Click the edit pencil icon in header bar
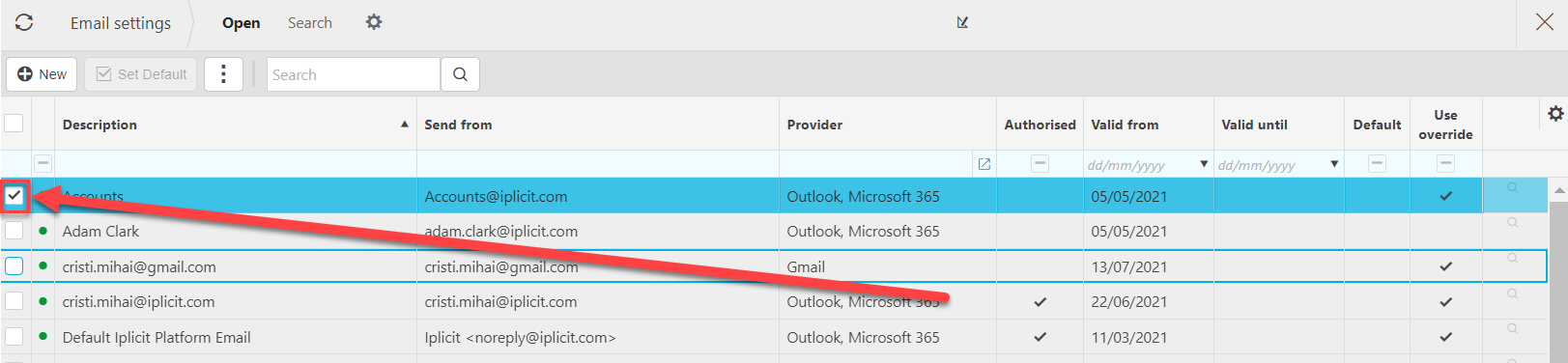Screen dimensions: 1568x363 click(962, 22)
